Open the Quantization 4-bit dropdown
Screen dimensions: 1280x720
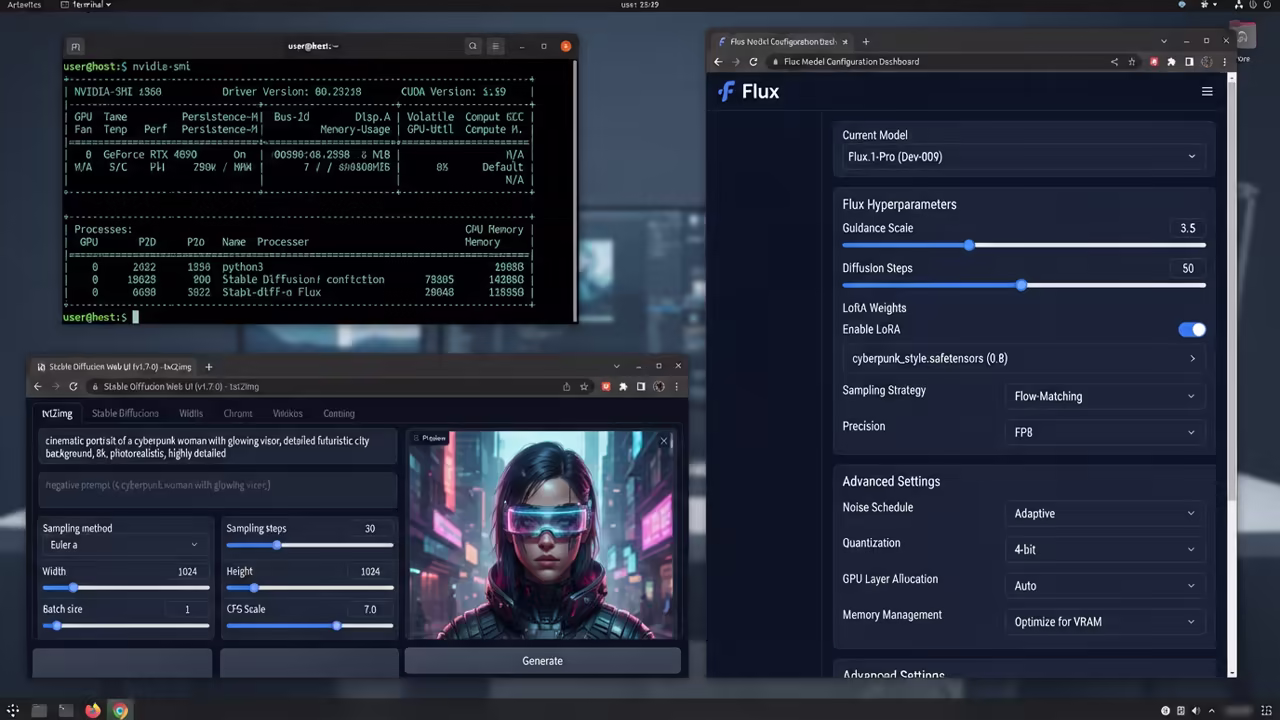(x=1104, y=549)
